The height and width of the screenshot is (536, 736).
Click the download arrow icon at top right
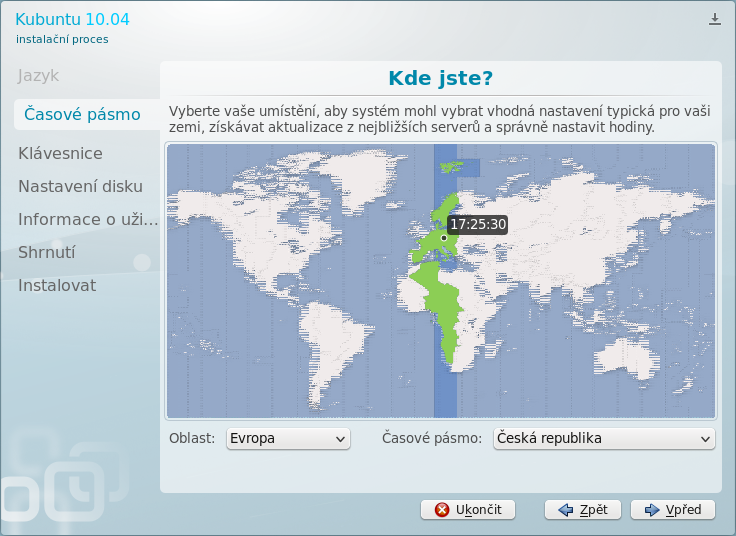[714, 19]
